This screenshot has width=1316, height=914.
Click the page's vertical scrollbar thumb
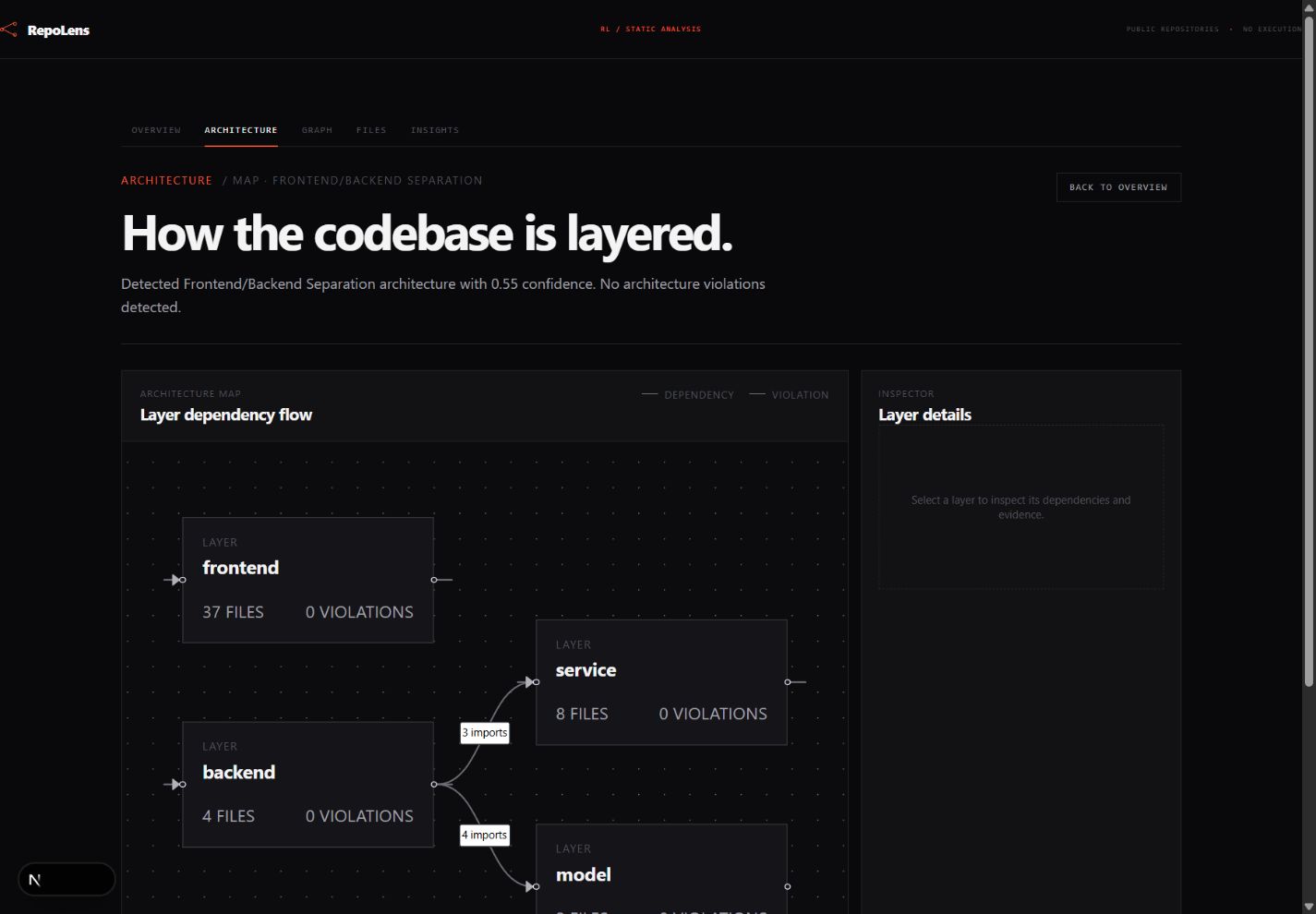[x=1309, y=351]
